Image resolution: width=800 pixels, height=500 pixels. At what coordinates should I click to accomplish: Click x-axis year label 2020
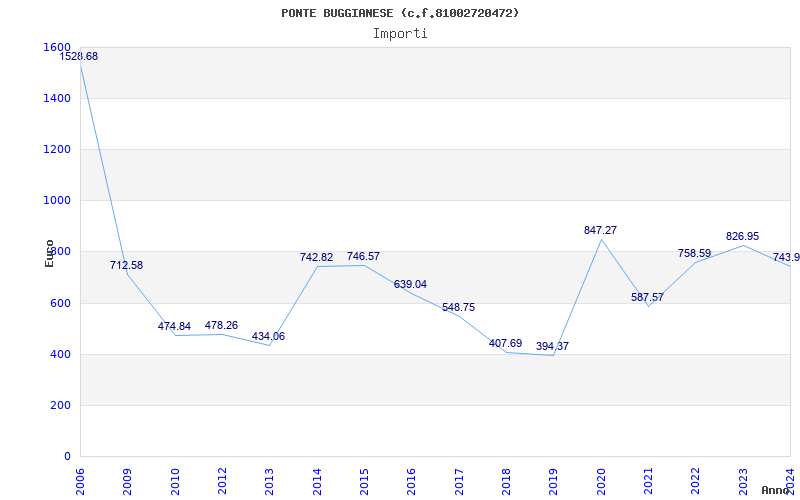[x=601, y=482]
